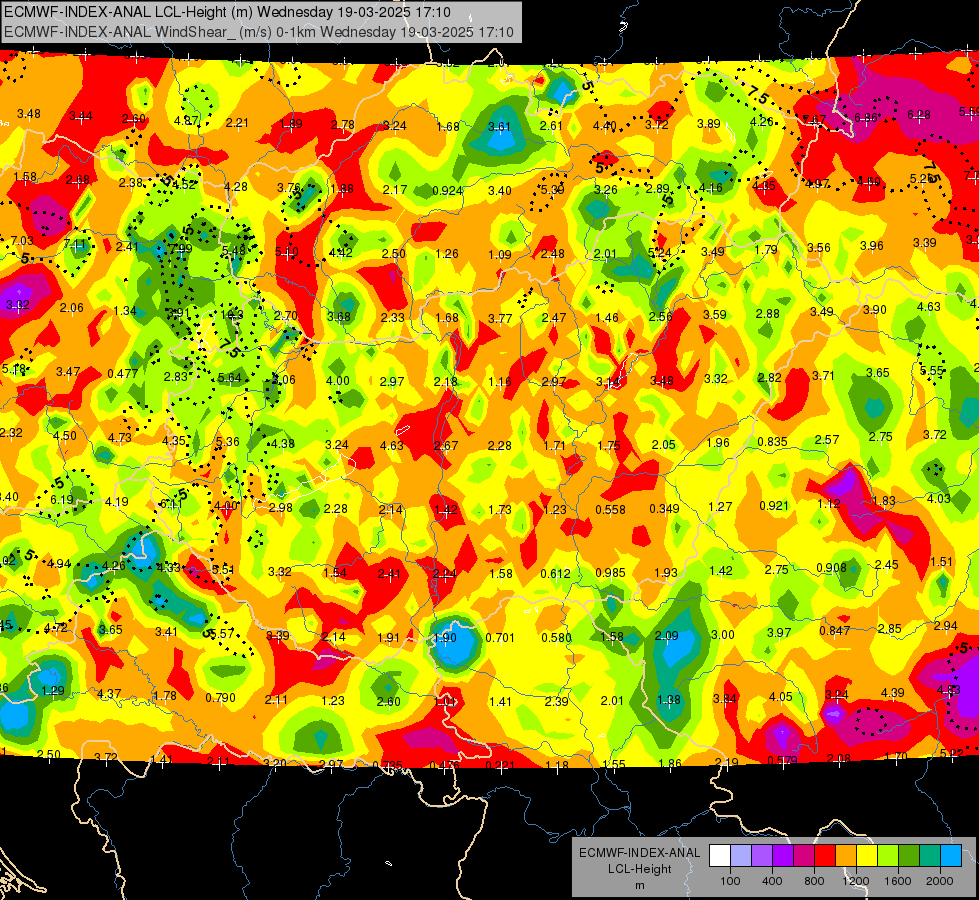
Task: Click the wind shear value 0.985
Action: (x=610, y=573)
